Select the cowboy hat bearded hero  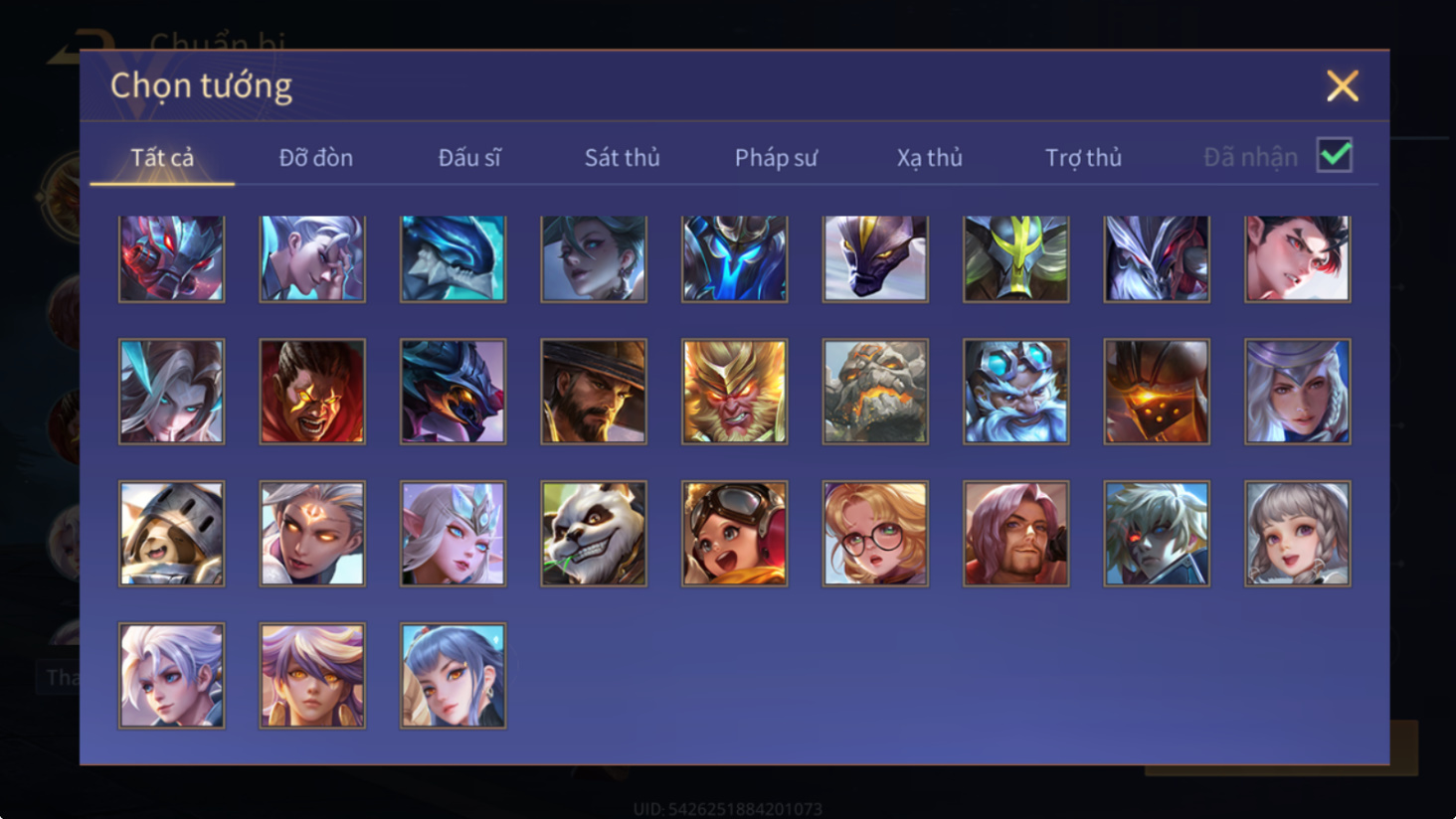point(594,392)
